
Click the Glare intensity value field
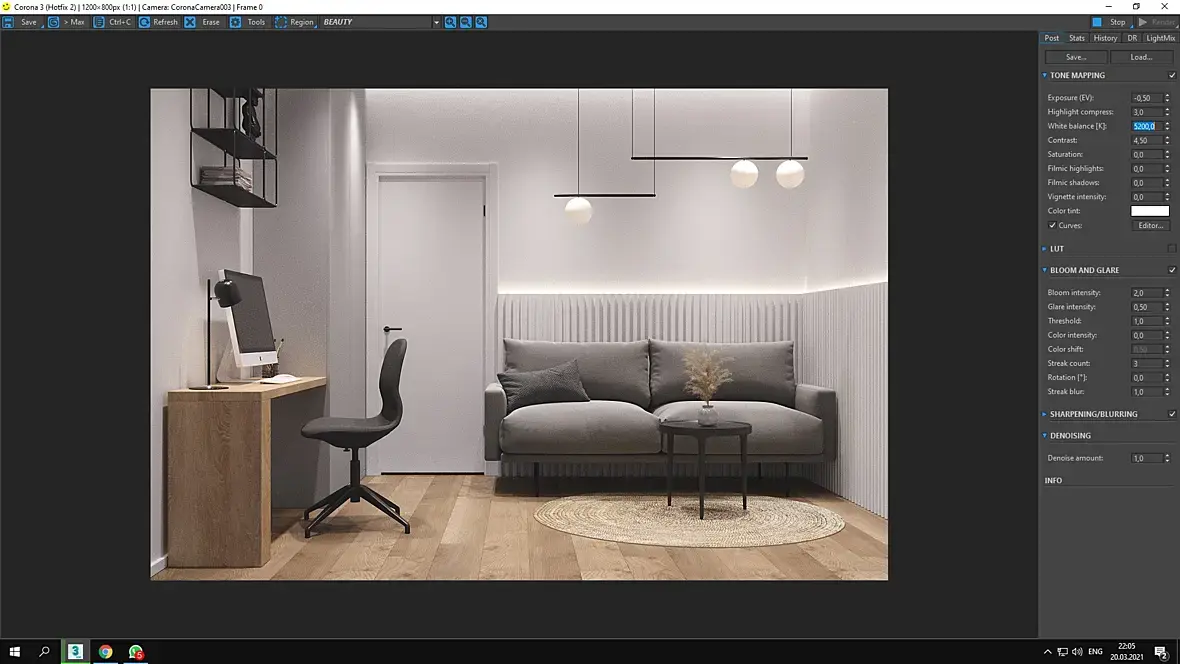coord(1147,307)
